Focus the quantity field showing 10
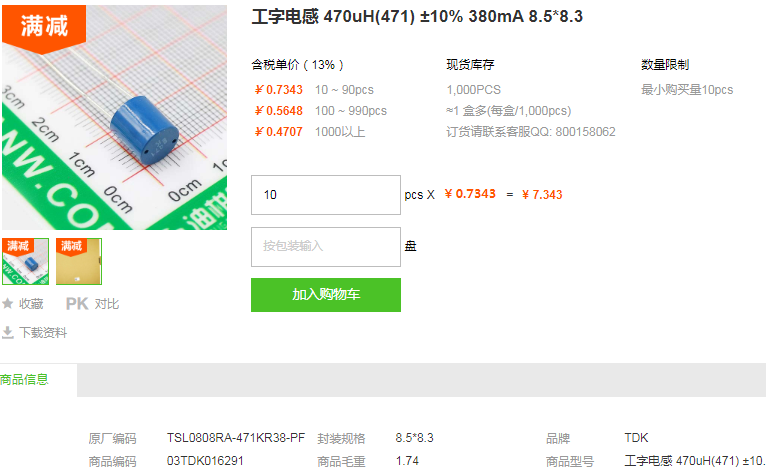This screenshot has width=766, height=471. [326, 195]
